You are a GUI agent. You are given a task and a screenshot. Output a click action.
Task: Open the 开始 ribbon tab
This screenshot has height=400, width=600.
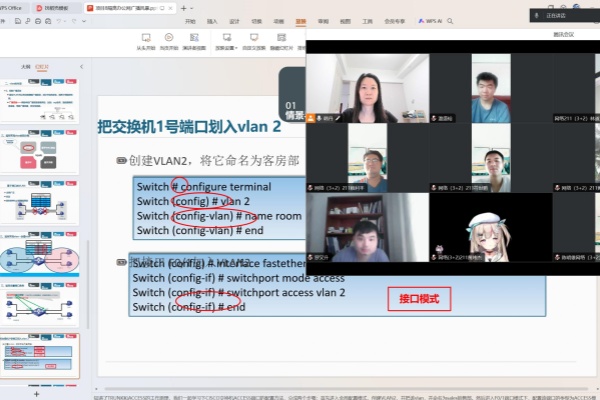pyautogui.click(x=190, y=20)
